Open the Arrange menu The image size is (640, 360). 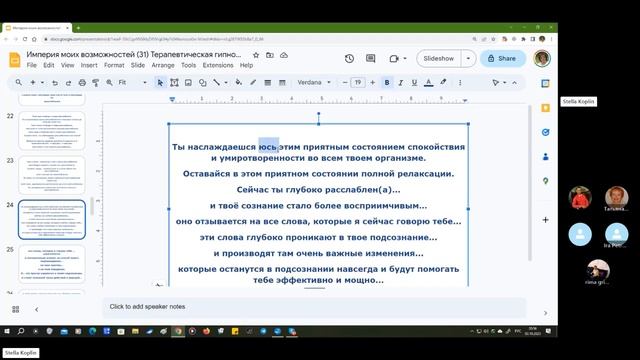[163, 65]
